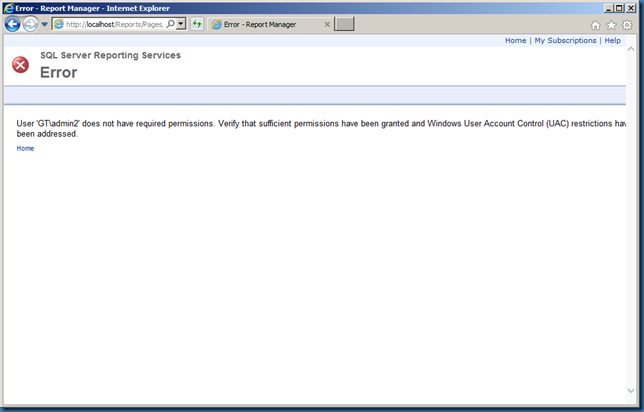This screenshot has height=412, width=644.
Task: Open the My Subscriptions link
Action: [565, 40]
